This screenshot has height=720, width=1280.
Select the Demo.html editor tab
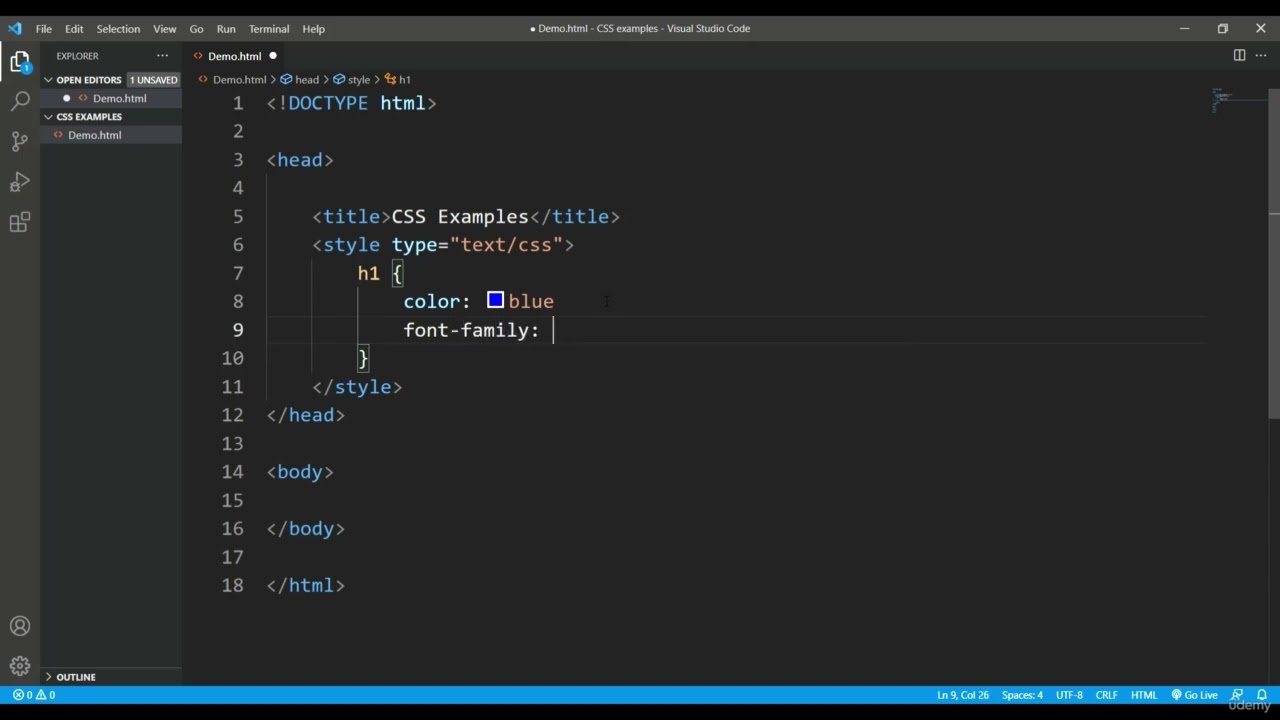[234, 56]
